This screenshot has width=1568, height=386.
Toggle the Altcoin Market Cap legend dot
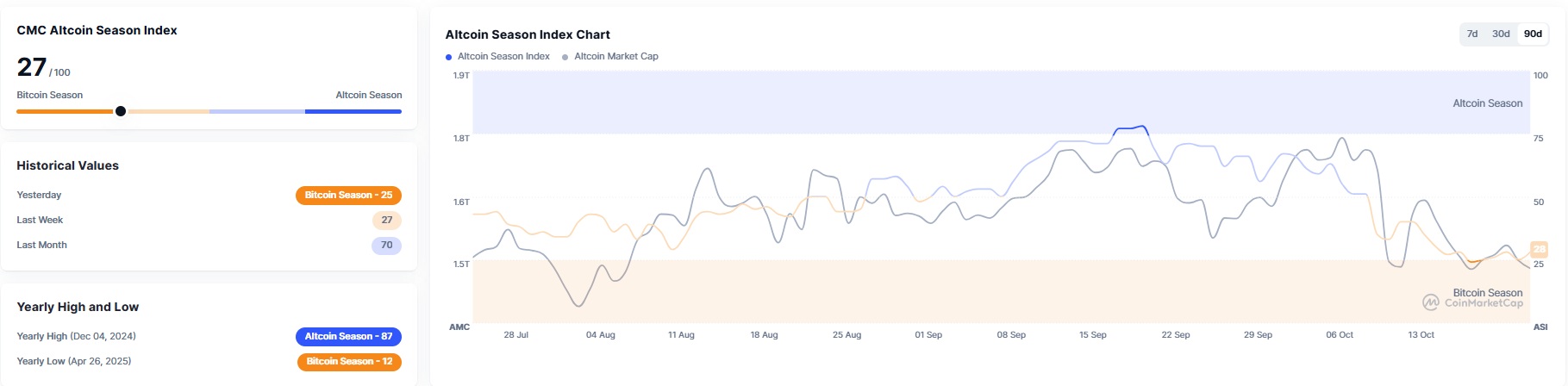565,57
